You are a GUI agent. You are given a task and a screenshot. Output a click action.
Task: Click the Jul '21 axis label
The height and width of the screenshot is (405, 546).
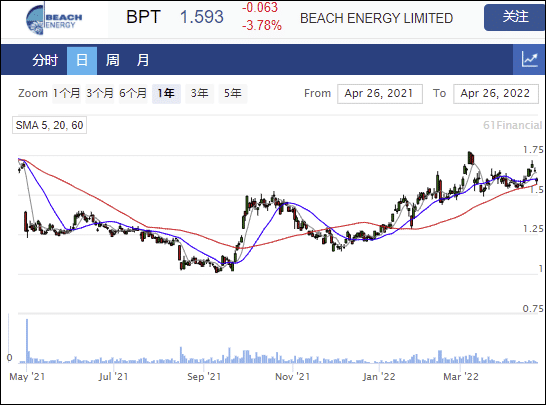(114, 376)
